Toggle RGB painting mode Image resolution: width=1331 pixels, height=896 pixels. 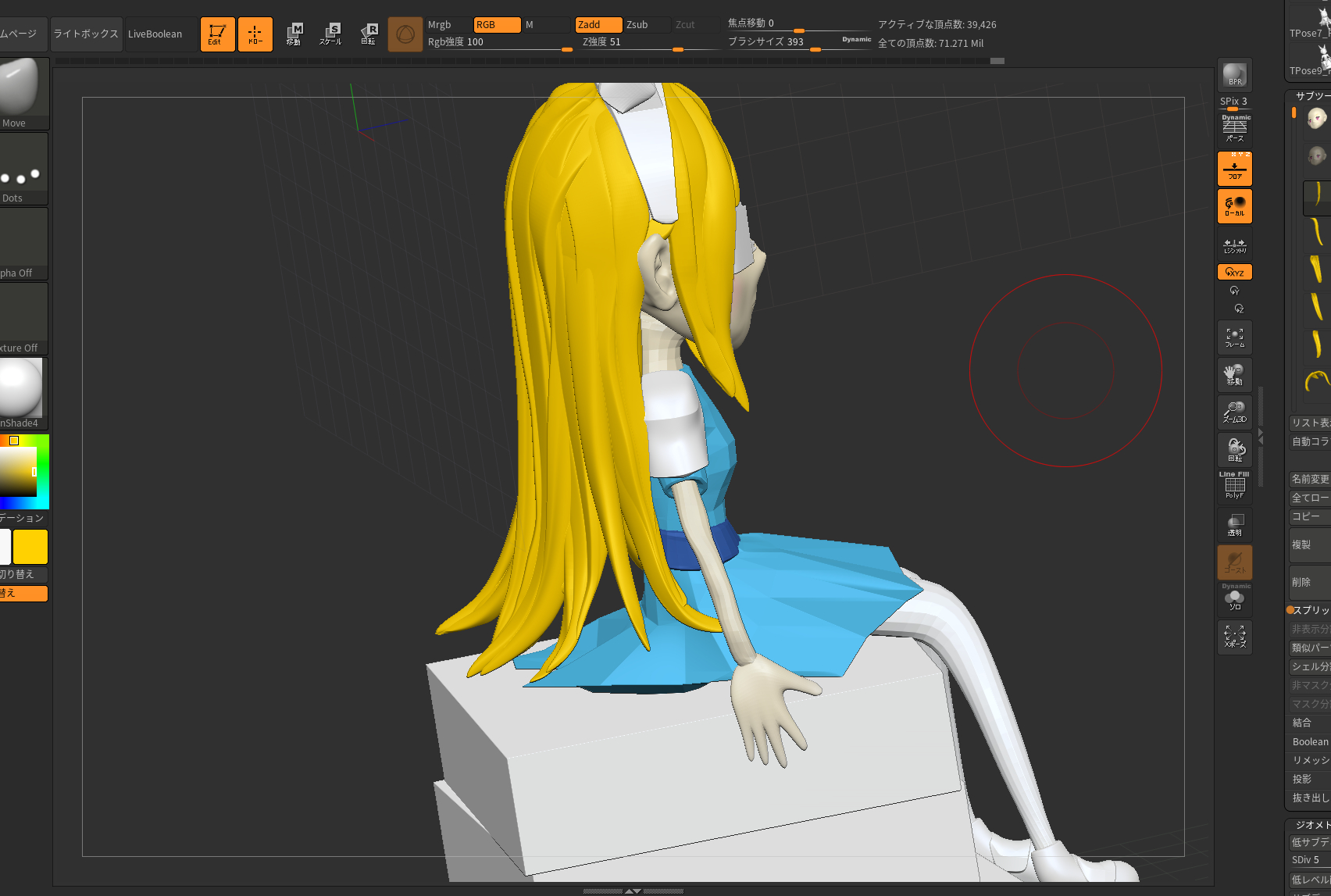pos(497,25)
